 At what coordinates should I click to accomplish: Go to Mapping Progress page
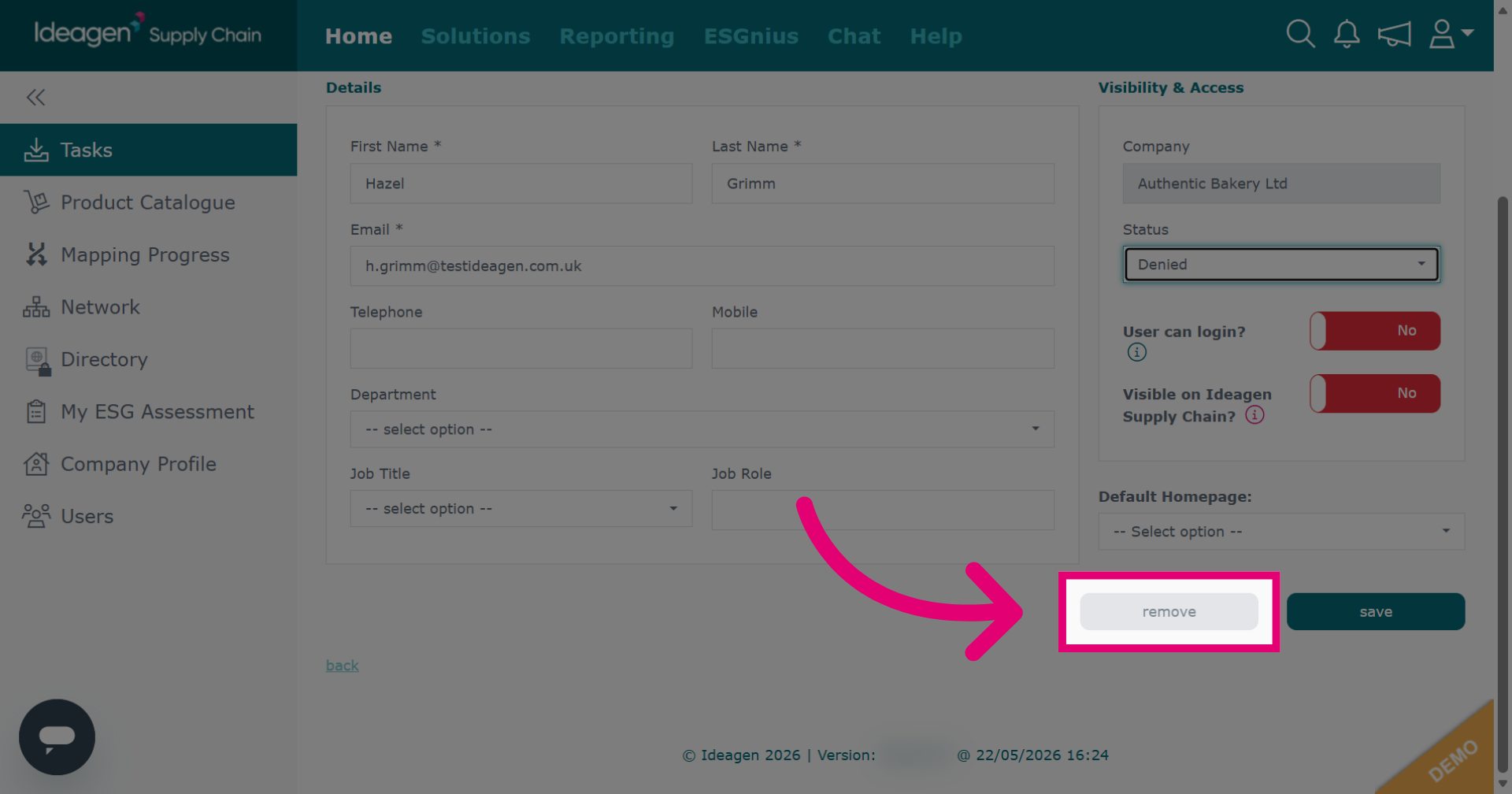coord(148,254)
